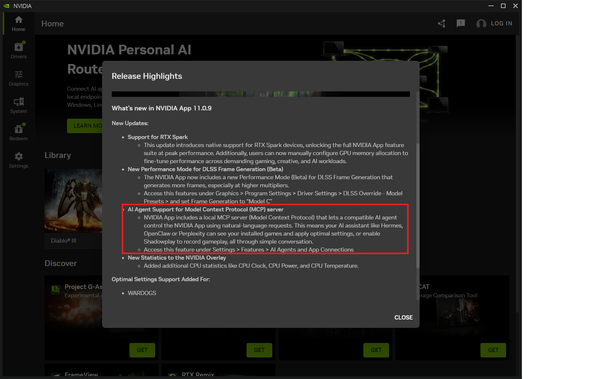
Task: Click GET on the Project G-Assist card
Action: coord(142,350)
